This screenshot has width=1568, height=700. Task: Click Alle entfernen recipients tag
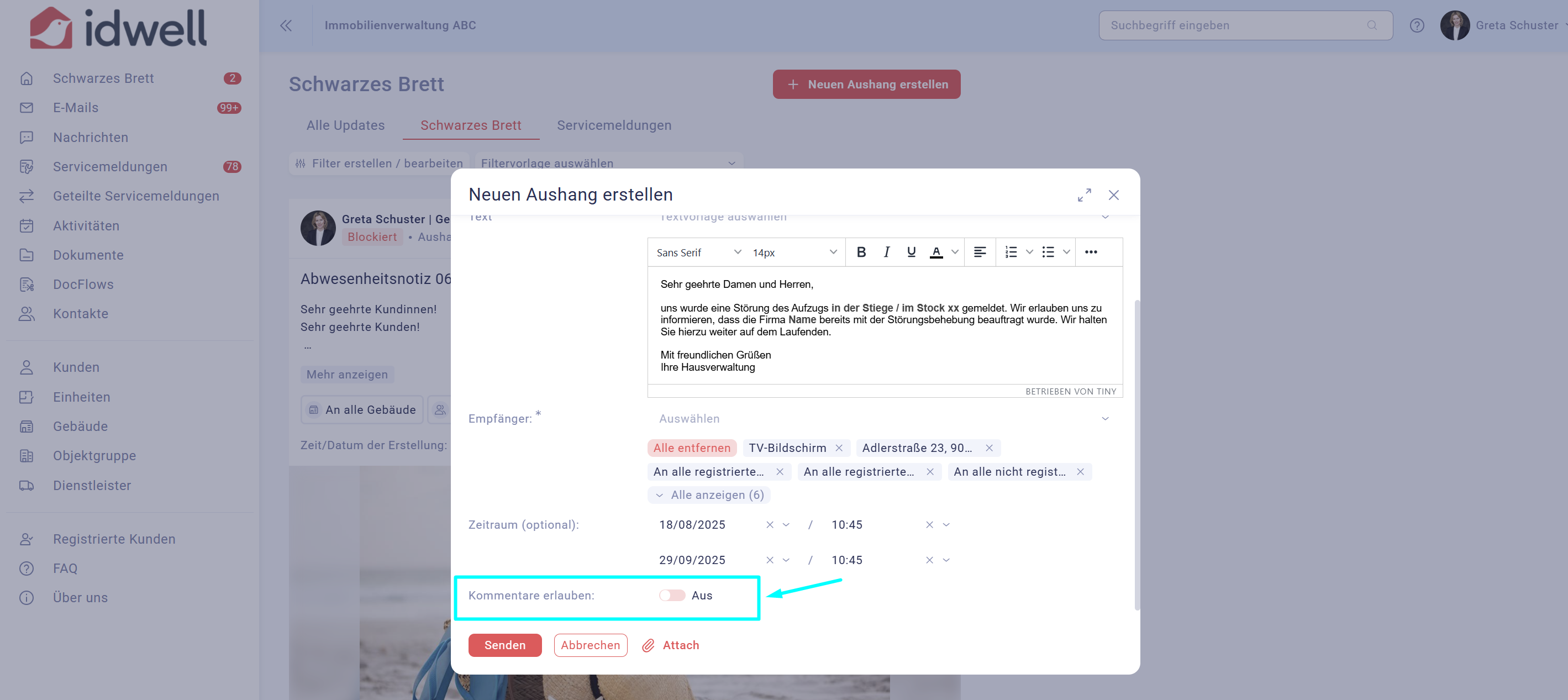point(692,448)
